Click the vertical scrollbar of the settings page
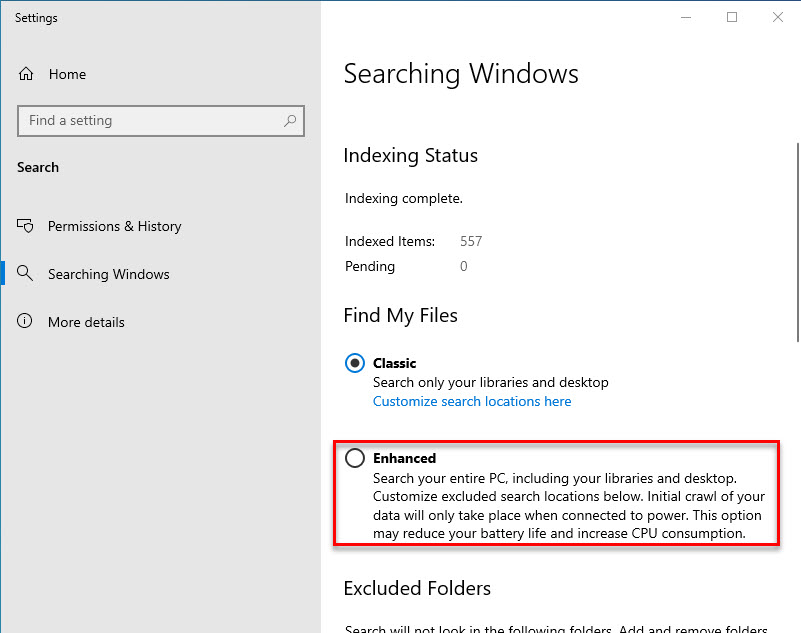This screenshot has height=633, width=801. pos(798,243)
